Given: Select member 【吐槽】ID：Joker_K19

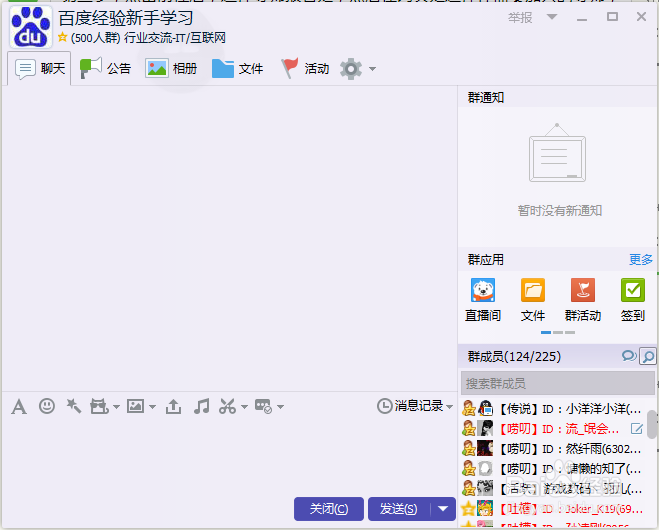Looking at the screenshot, I should point(556,509).
